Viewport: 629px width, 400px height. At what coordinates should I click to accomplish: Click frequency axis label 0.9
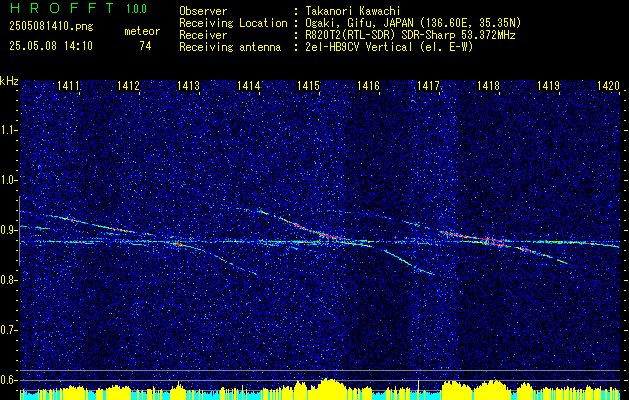[9, 230]
